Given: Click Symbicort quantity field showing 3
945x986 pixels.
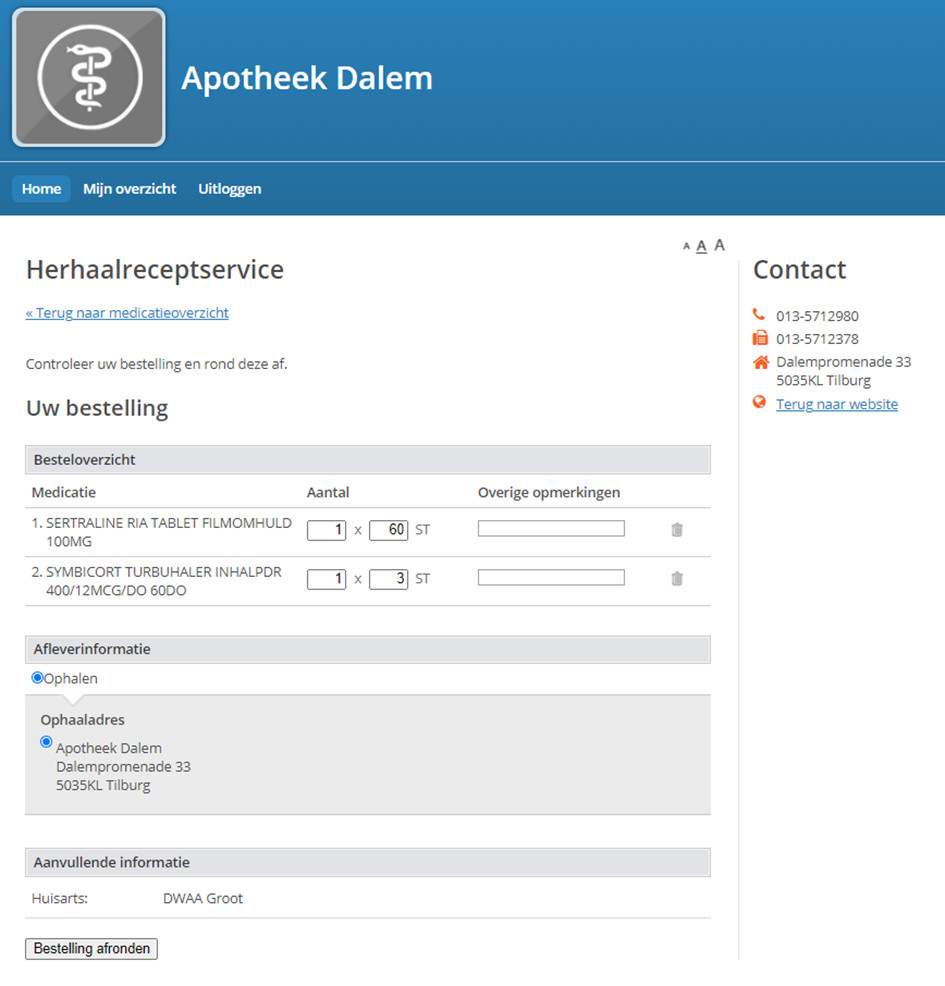Looking at the screenshot, I should point(389,579).
